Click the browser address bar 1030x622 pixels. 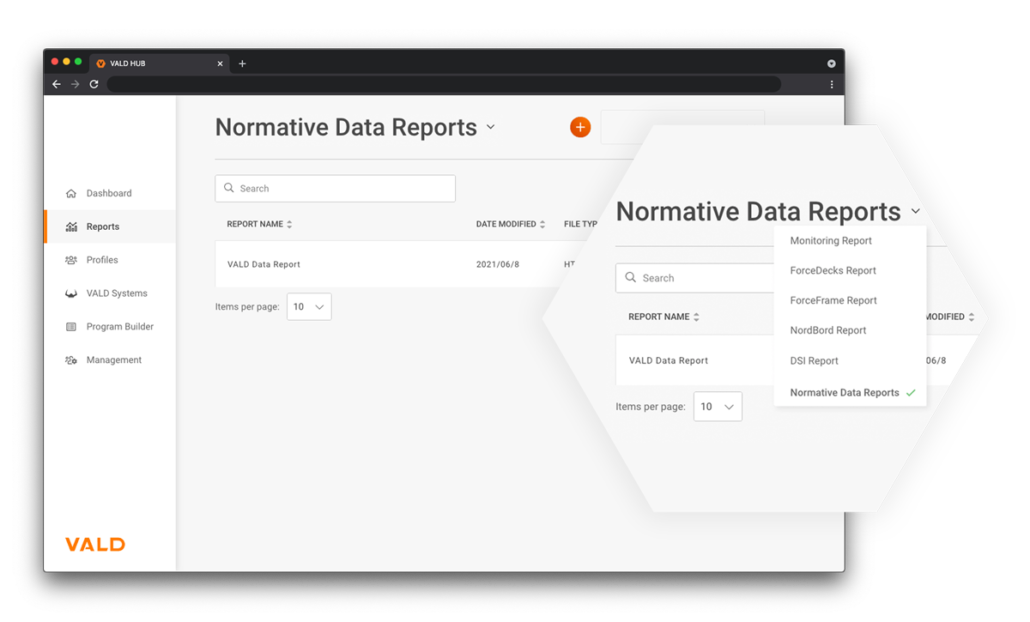(x=444, y=84)
